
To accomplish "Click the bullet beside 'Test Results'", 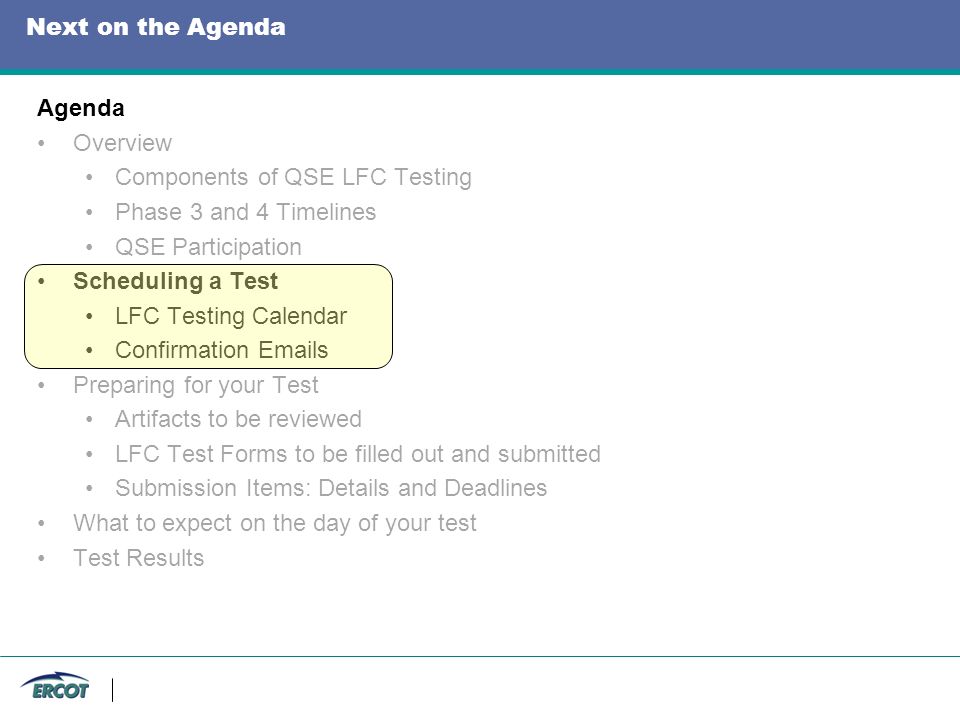I will pyautogui.click(x=42, y=559).
